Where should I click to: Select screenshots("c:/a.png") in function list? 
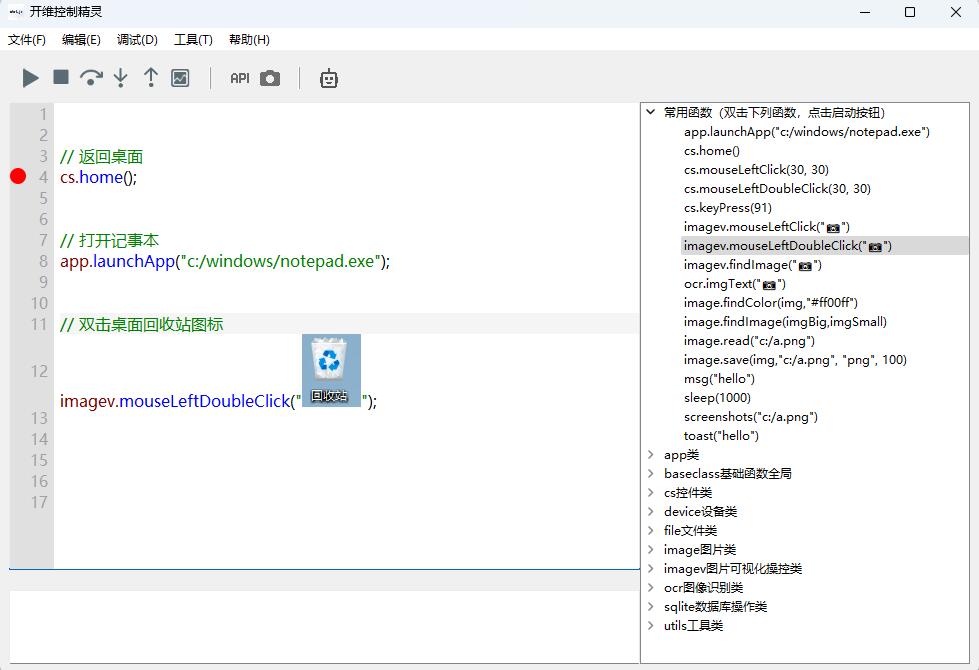750,416
